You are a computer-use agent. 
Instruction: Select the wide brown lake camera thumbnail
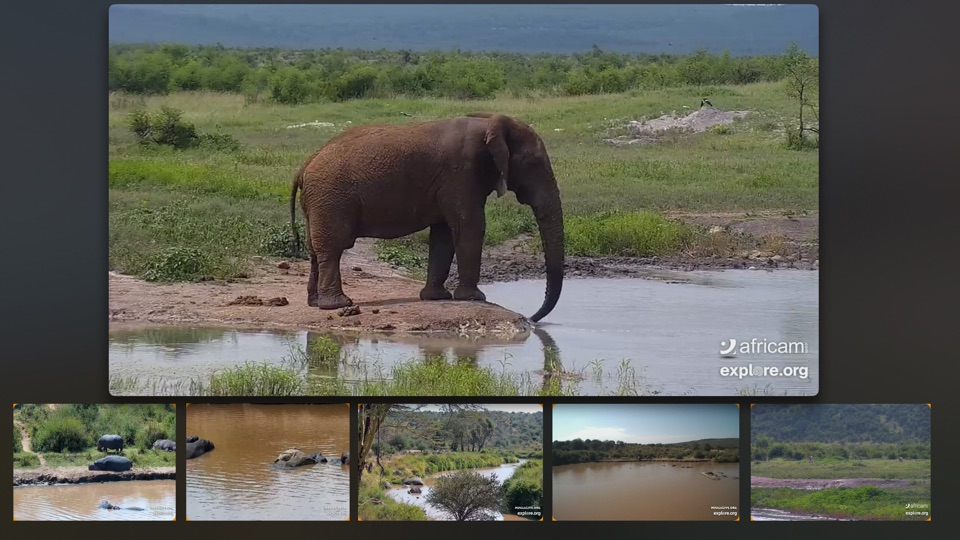click(x=645, y=462)
